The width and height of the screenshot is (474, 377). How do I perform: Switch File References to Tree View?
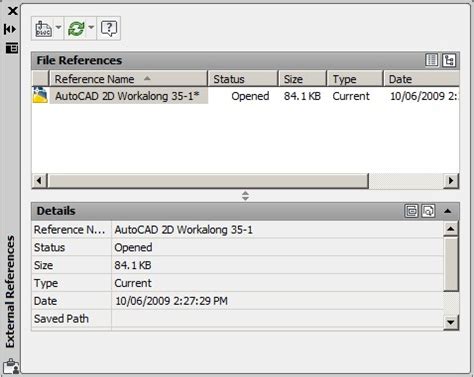pos(449,60)
